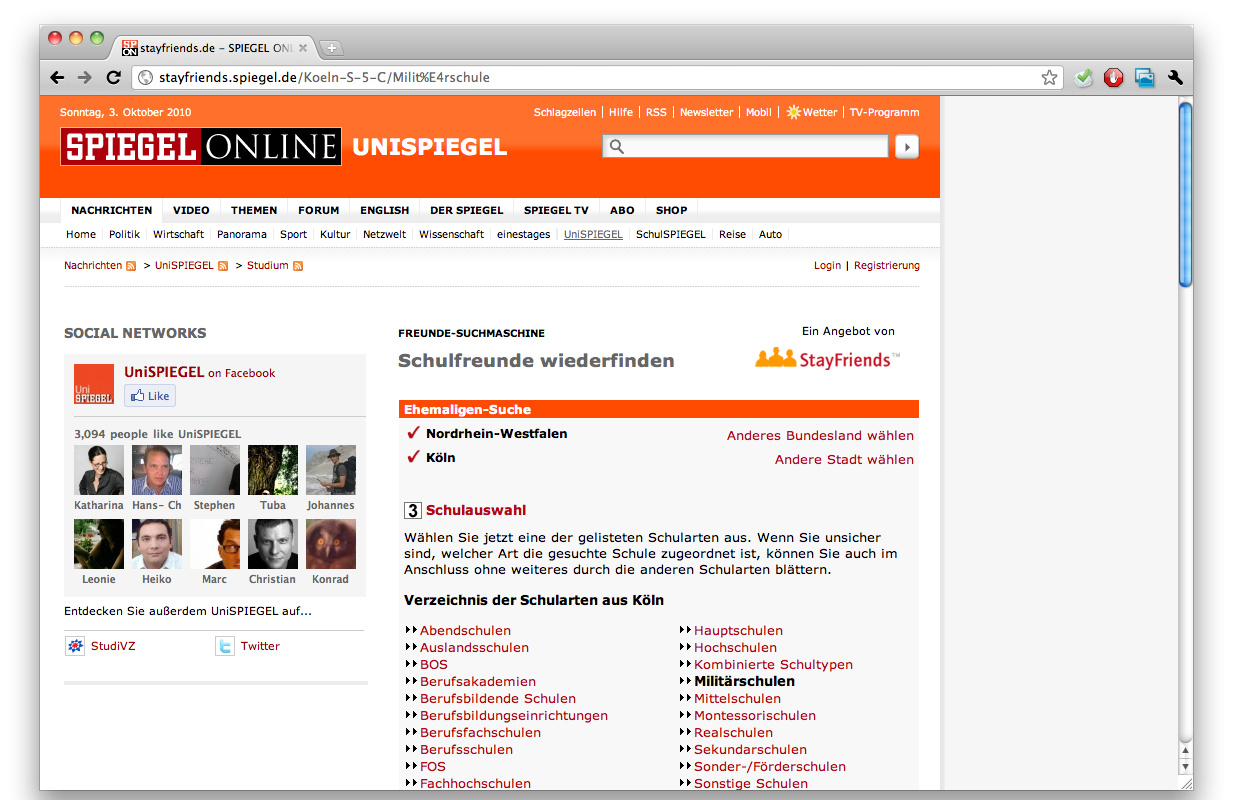Click the StayFriends logo

[828, 359]
